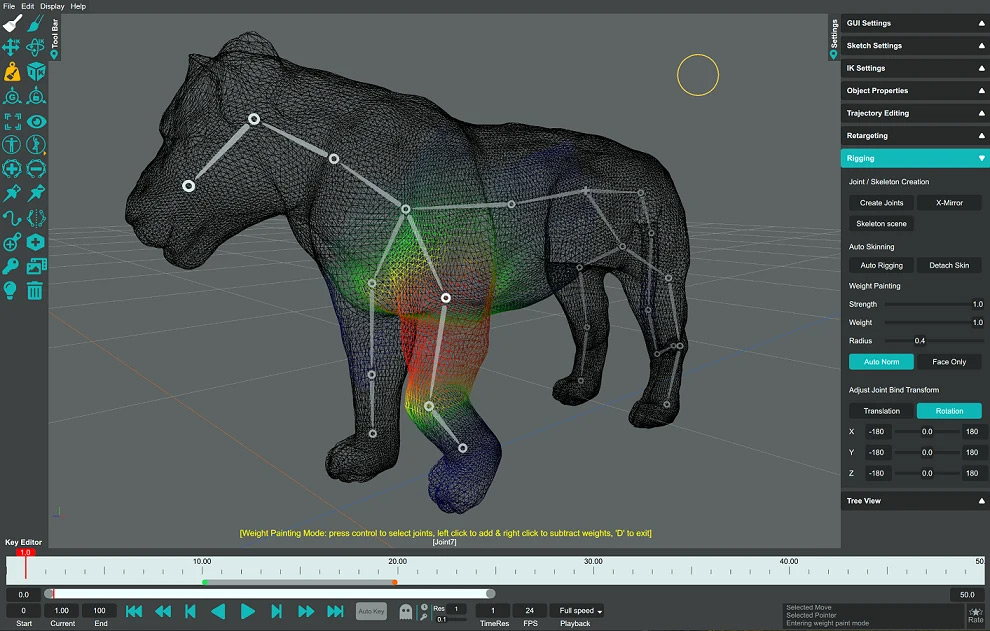Toggle the Auto Key button

(x=371, y=611)
